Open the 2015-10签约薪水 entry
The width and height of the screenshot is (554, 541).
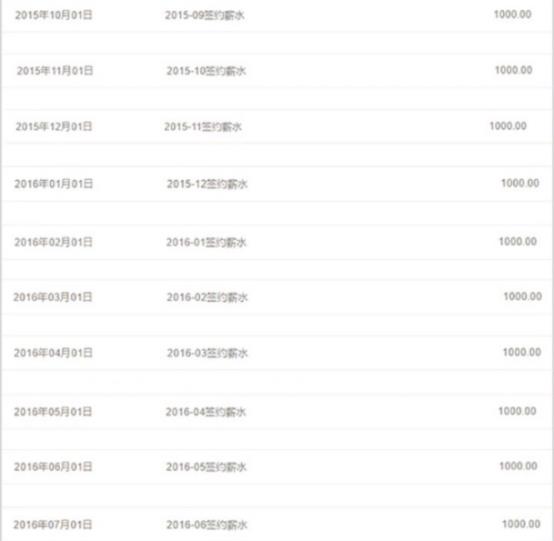click(206, 71)
